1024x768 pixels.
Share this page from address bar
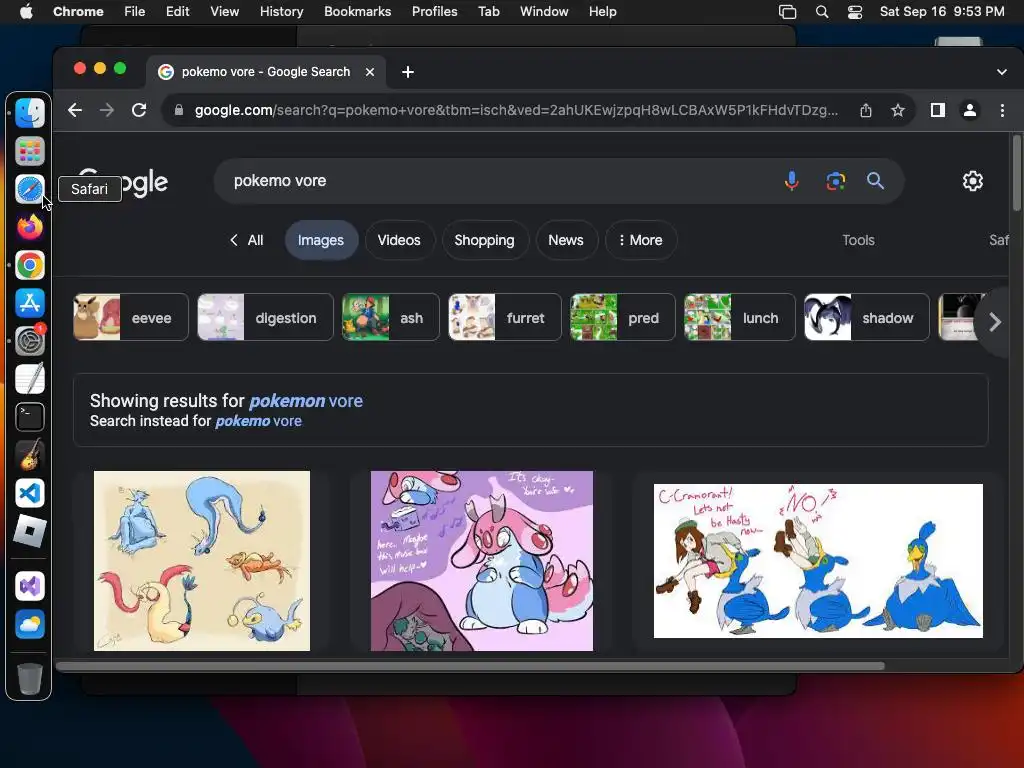[865, 110]
